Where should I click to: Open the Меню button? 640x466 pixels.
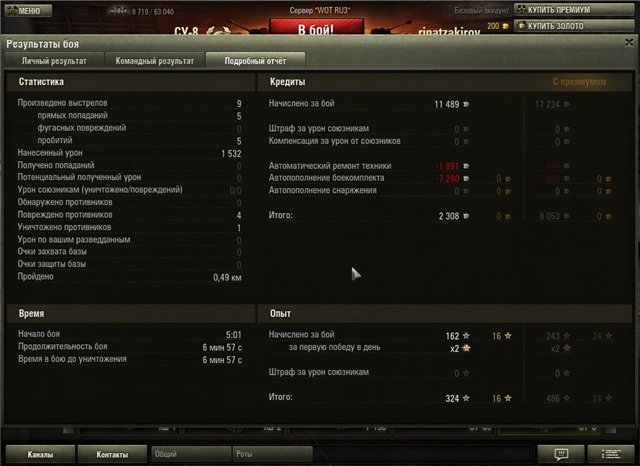click(28, 11)
